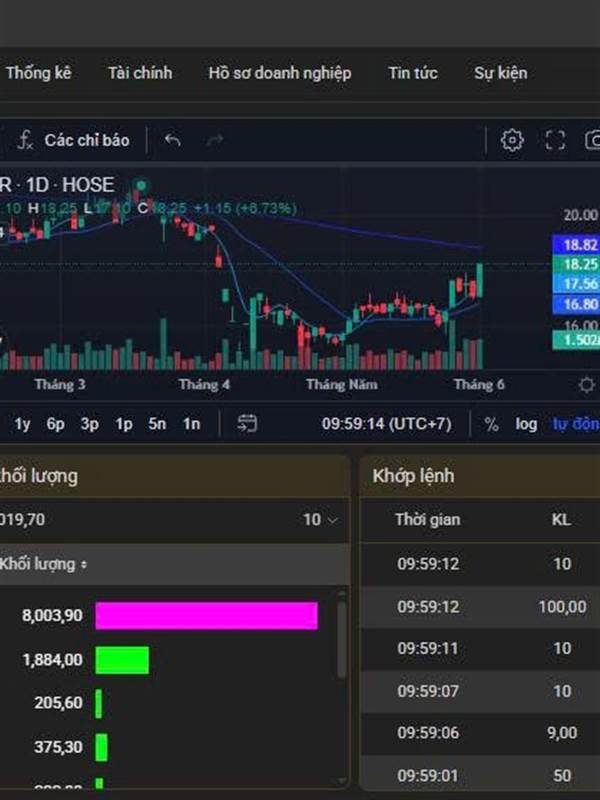
Task: Click the 18.82 price label on axis
Action: (x=577, y=244)
